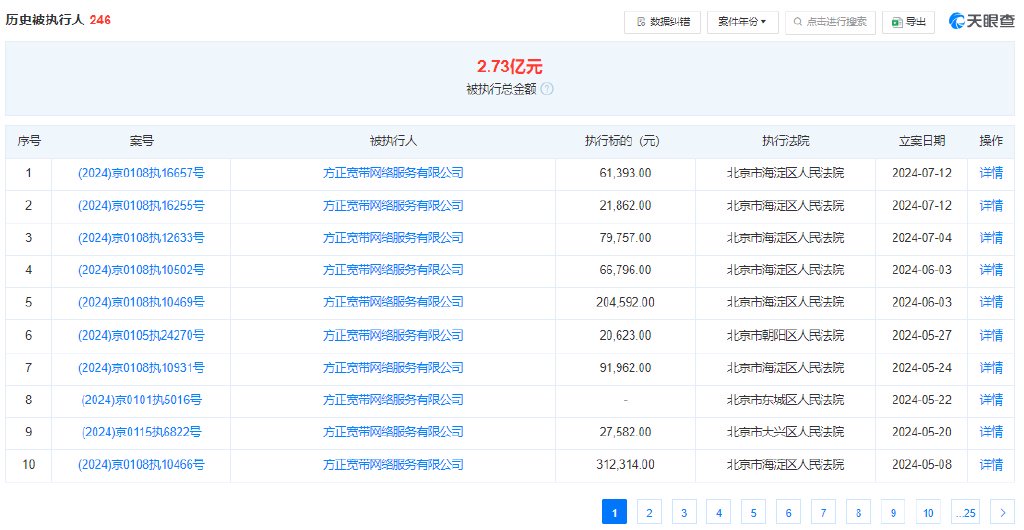Screen dimensions: 1024x530
Task: Go to page 6
Action: [788, 512]
